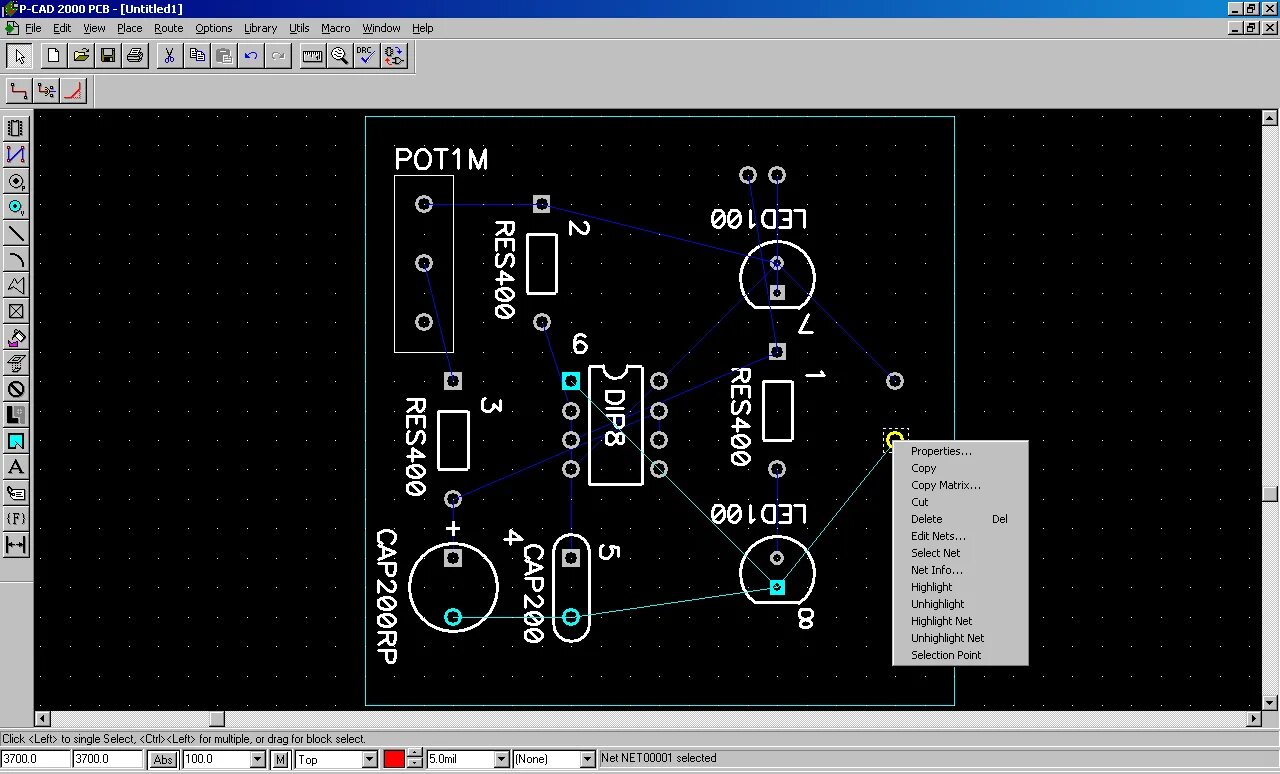The image size is (1280, 774).
Task: Open the Place menu
Action: point(130,28)
